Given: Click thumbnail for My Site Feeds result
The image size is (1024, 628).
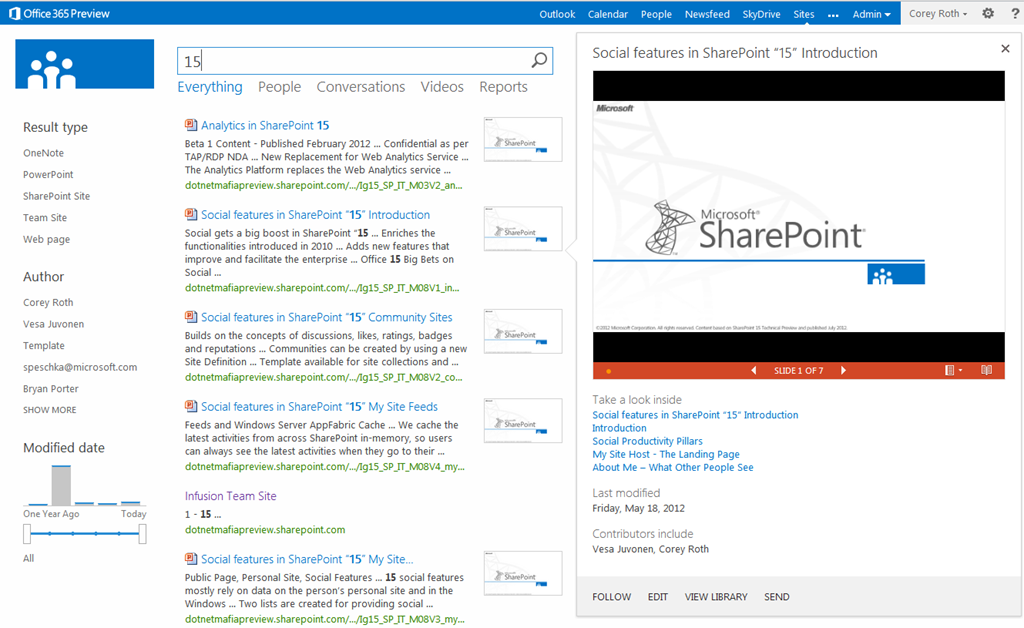Looking at the screenshot, I should point(523,420).
